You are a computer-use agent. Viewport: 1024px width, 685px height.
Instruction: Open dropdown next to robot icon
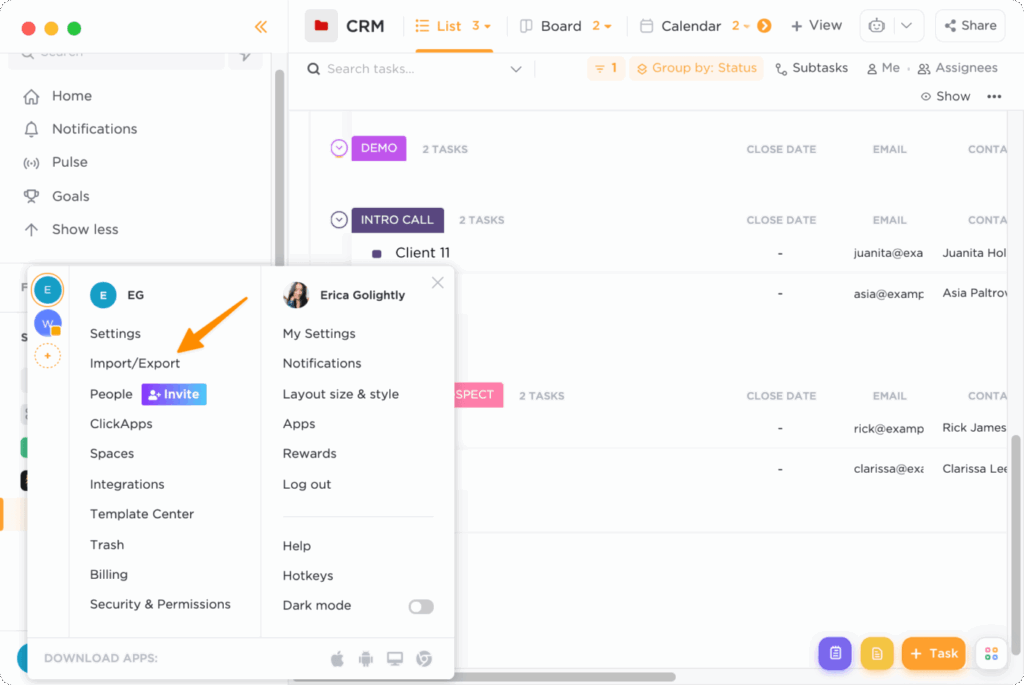(x=906, y=26)
